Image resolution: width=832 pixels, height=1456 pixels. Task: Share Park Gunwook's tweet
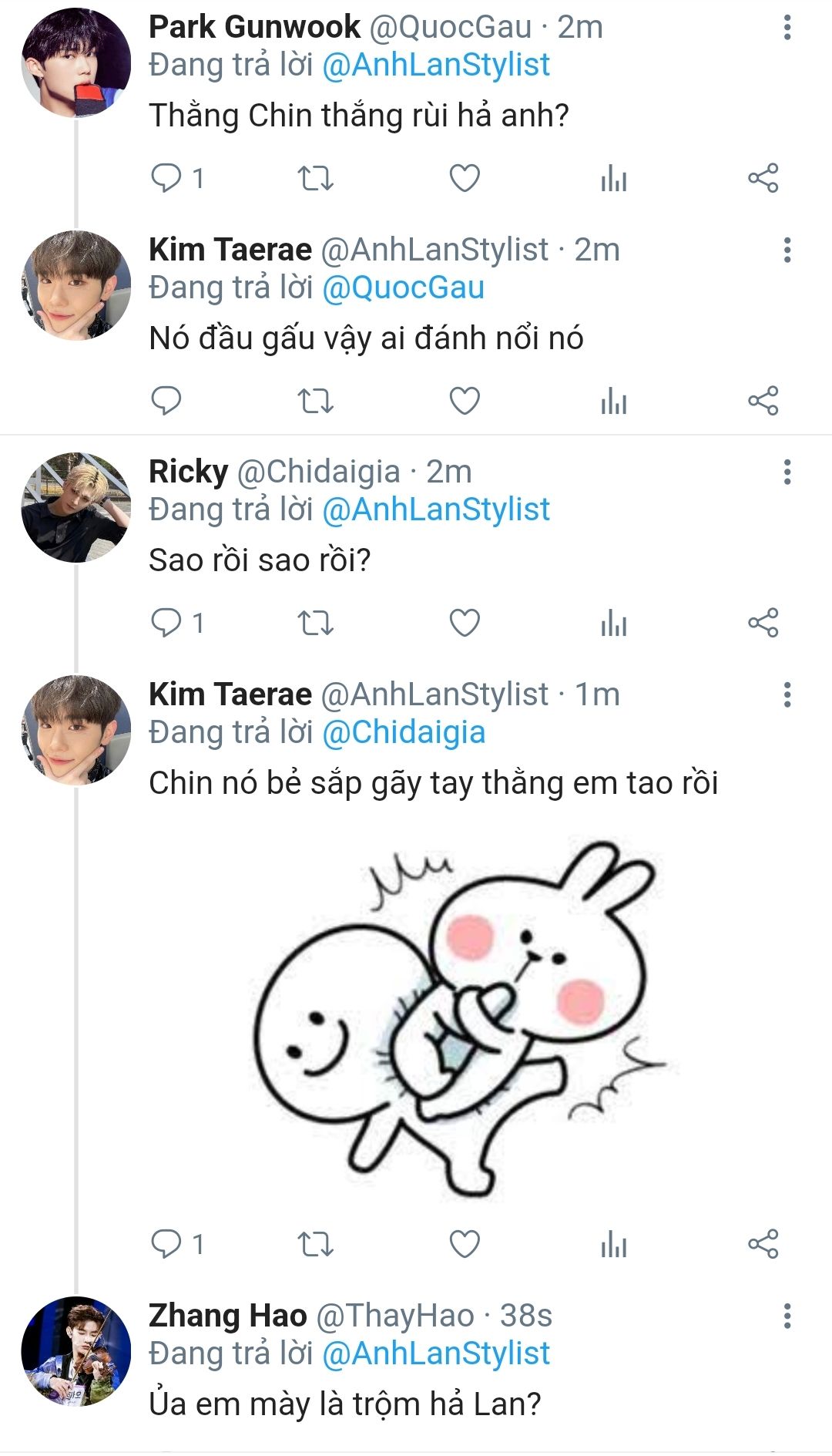763,179
